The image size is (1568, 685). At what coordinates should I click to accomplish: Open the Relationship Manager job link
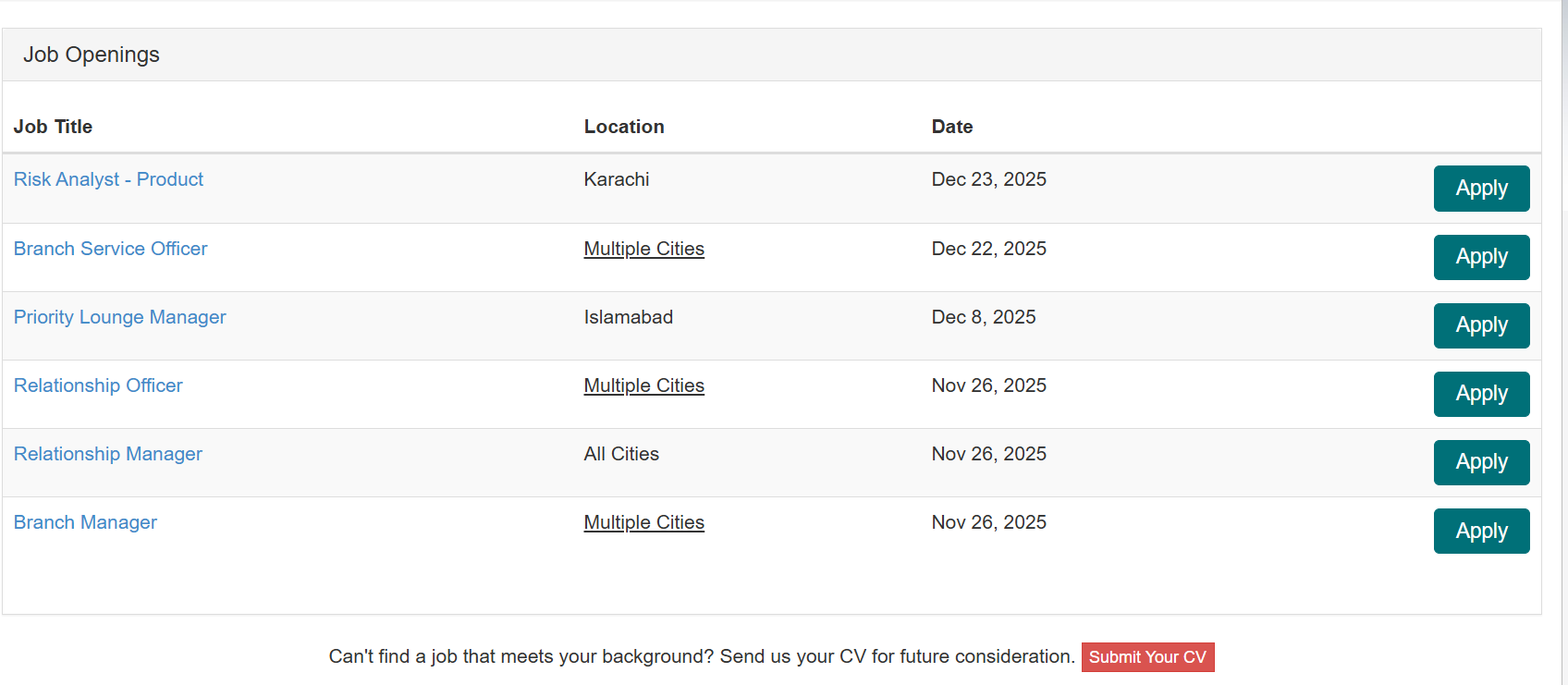click(x=107, y=454)
